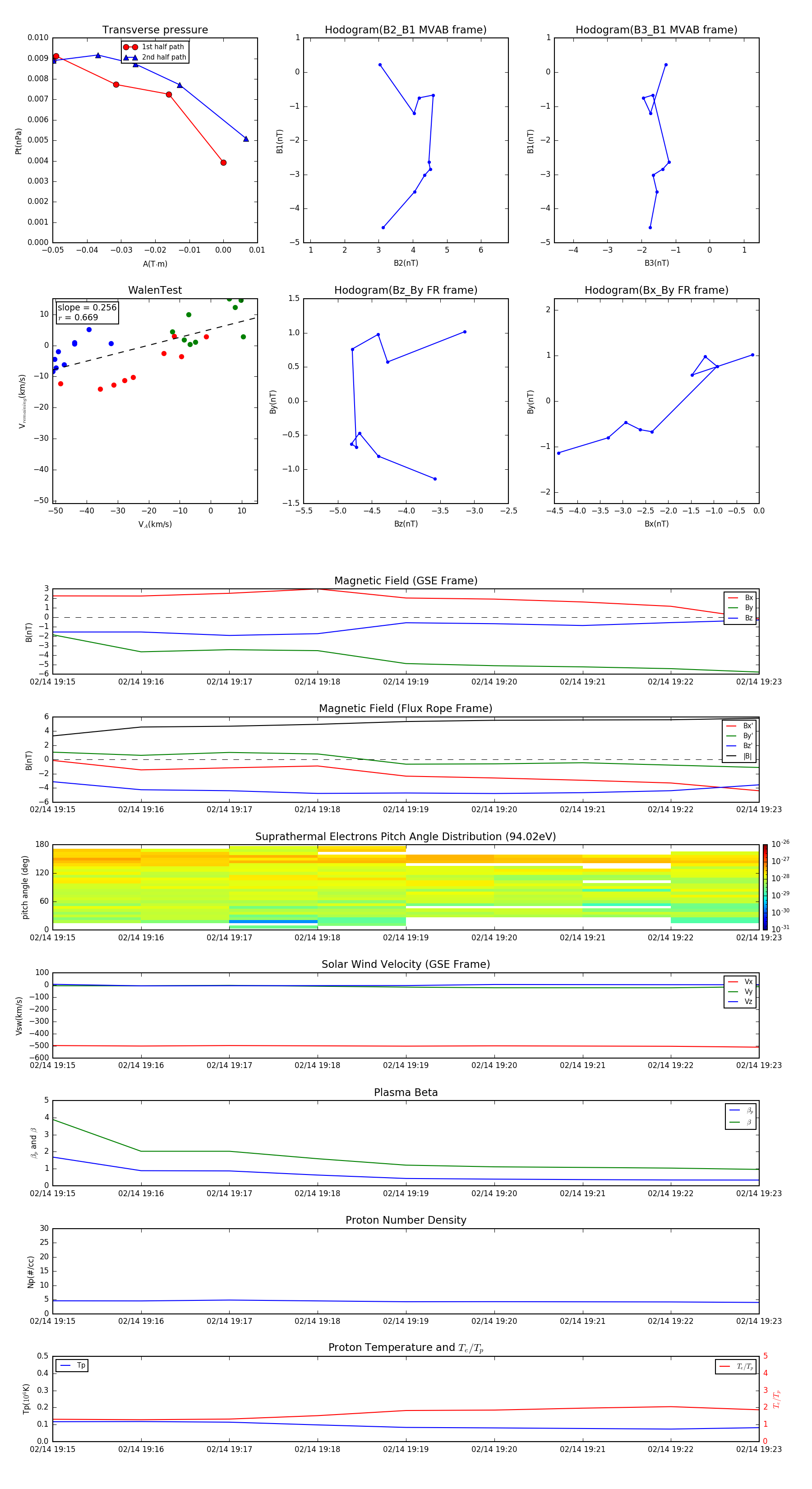
Task: Click the 'Transverse pressure' plot title
Action: point(155,30)
